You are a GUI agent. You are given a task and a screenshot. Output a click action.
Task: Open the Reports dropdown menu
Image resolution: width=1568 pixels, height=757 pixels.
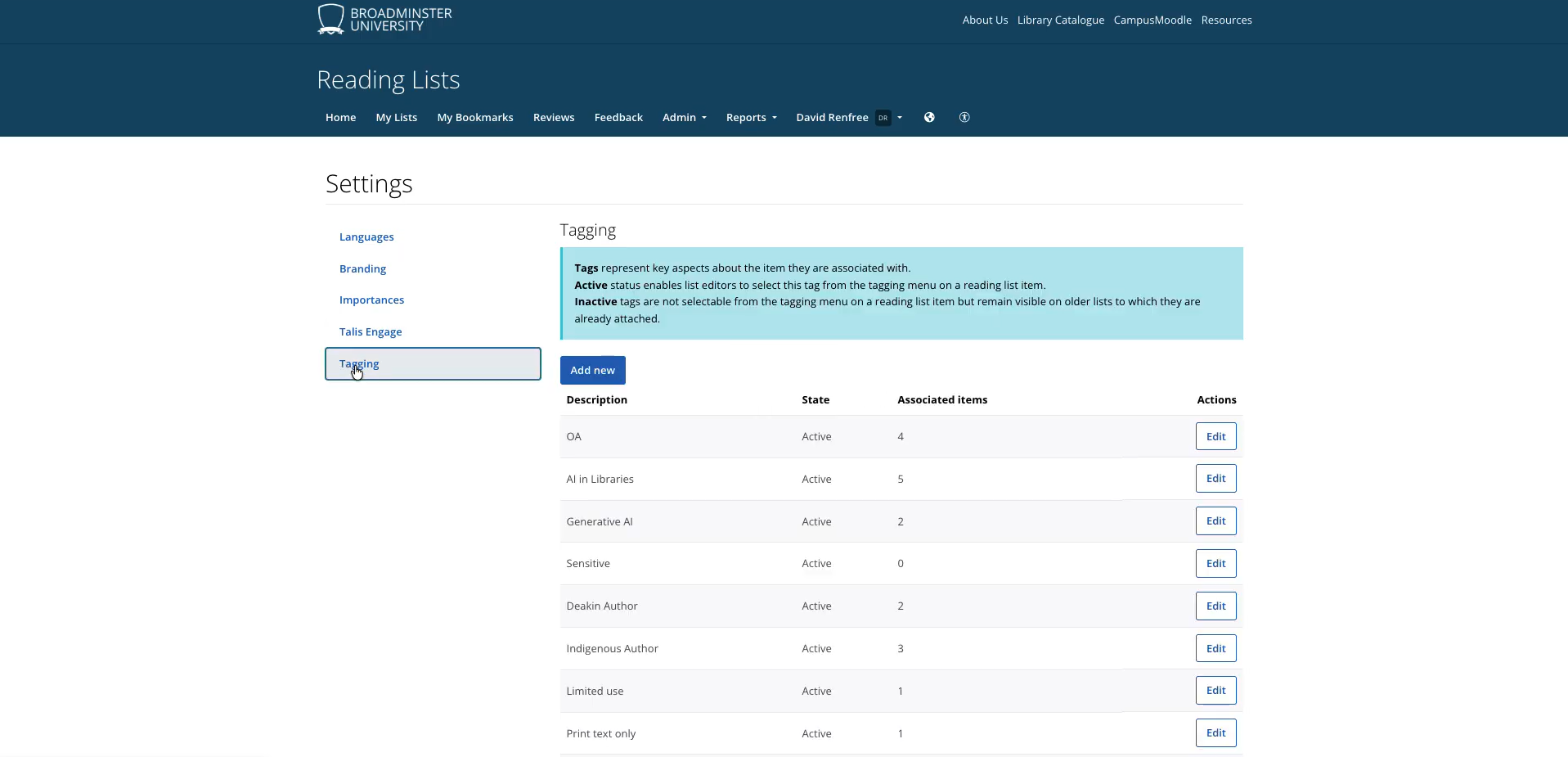tap(751, 118)
